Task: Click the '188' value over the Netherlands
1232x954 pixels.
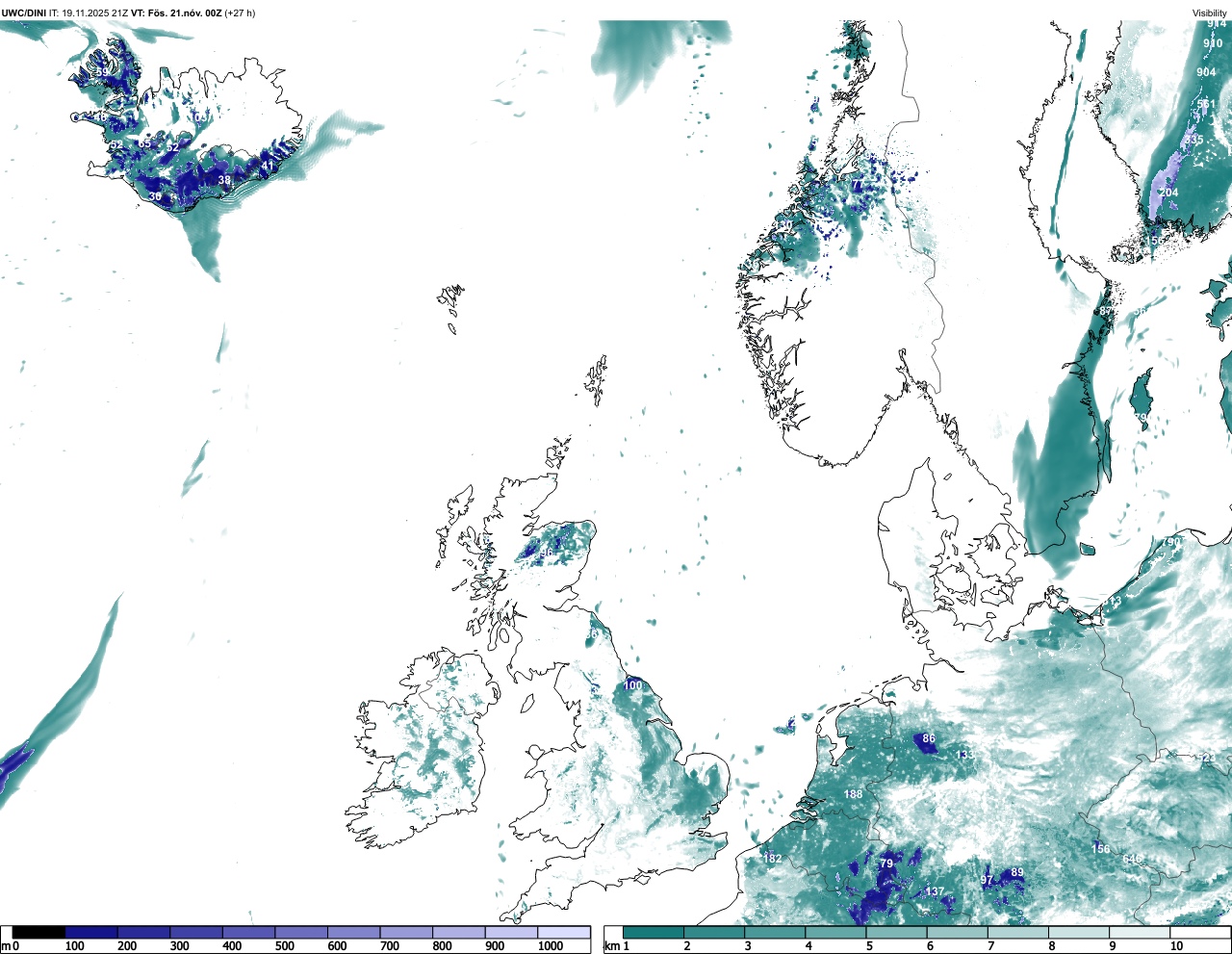Action: 853,794
